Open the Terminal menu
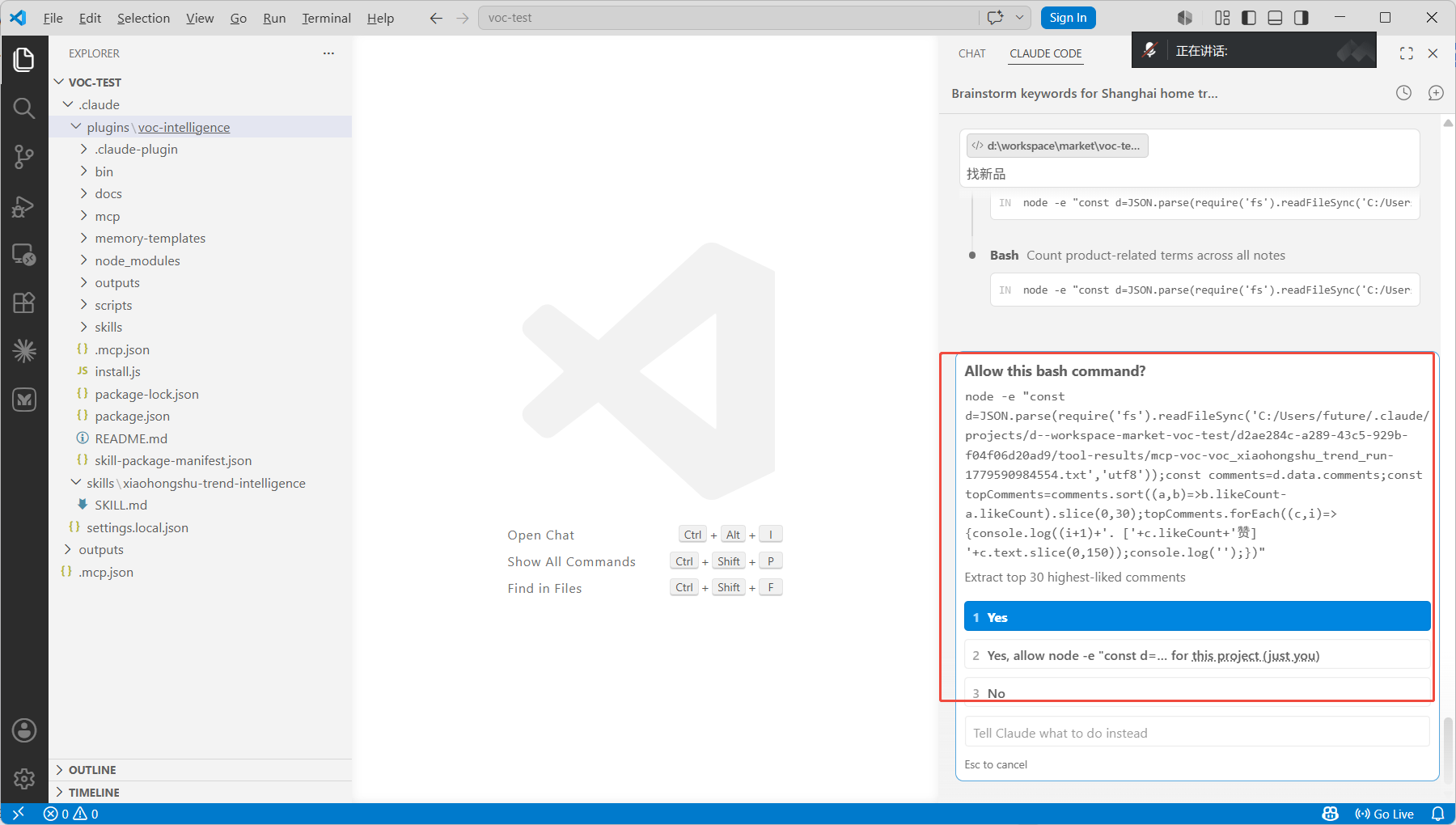The width and height of the screenshot is (1456, 825). point(326,18)
